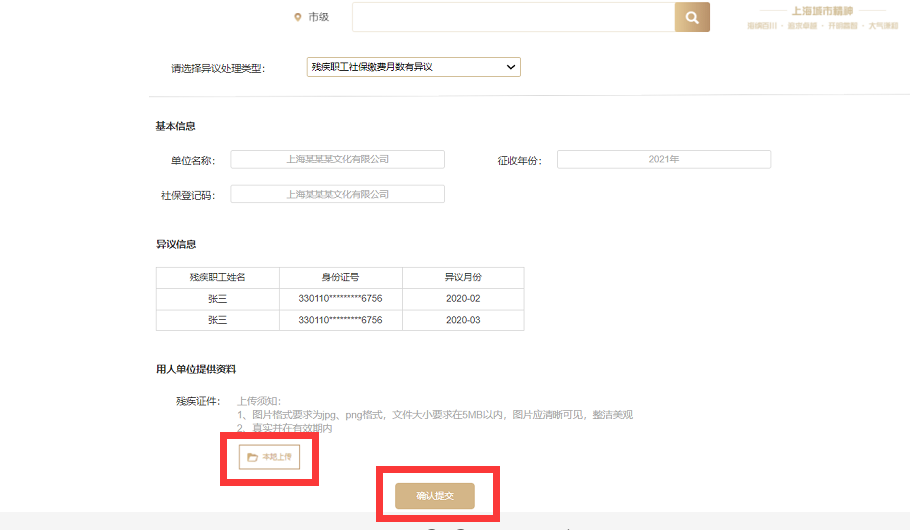Click the 单位名称 input field
This screenshot has height=530, width=910.
point(337,159)
